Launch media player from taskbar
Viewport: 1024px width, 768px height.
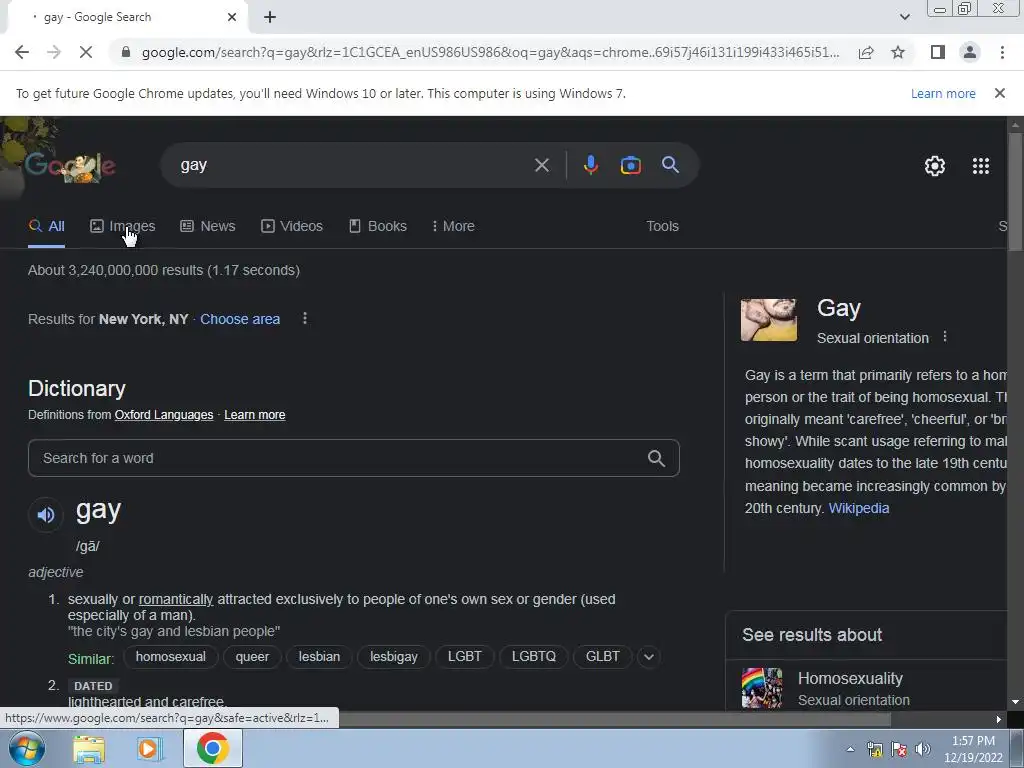tap(149, 748)
